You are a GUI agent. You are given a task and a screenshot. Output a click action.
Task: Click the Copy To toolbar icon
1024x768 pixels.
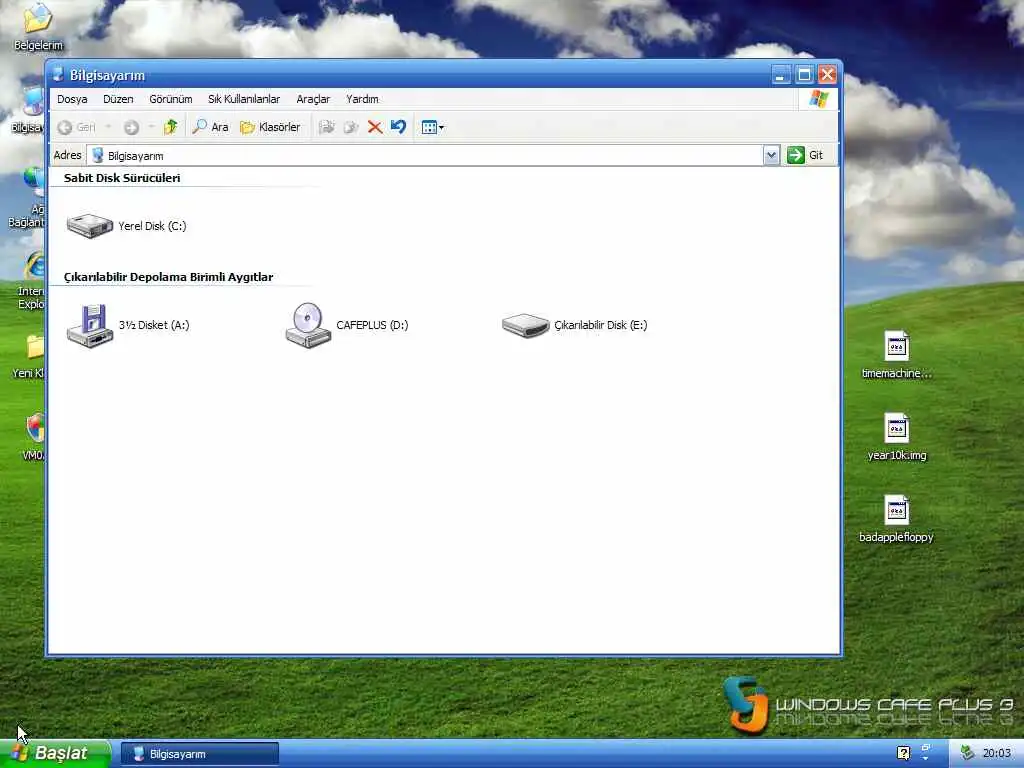(x=351, y=127)
